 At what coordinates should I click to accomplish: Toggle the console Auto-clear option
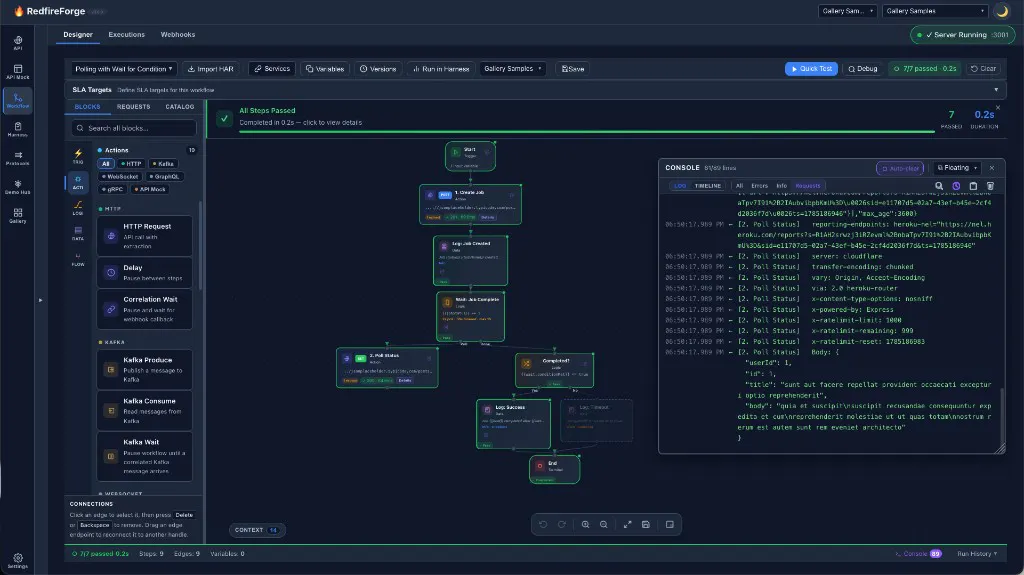pyautogui.click(x=900, y=168)
